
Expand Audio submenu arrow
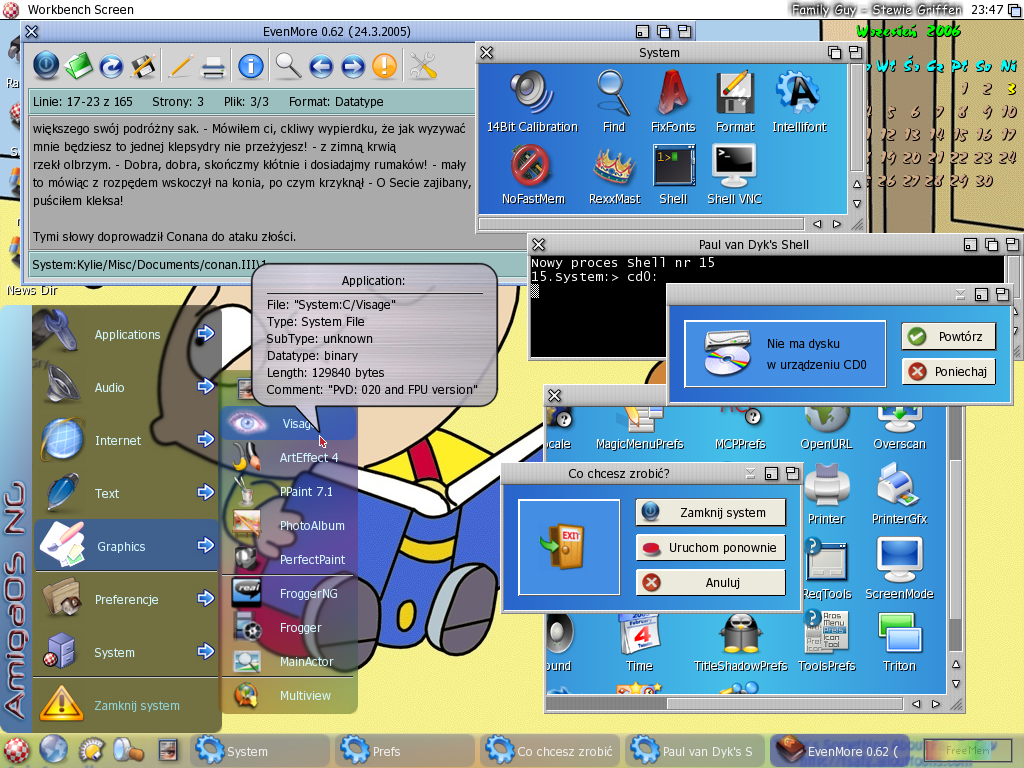(x=206, y=387)
